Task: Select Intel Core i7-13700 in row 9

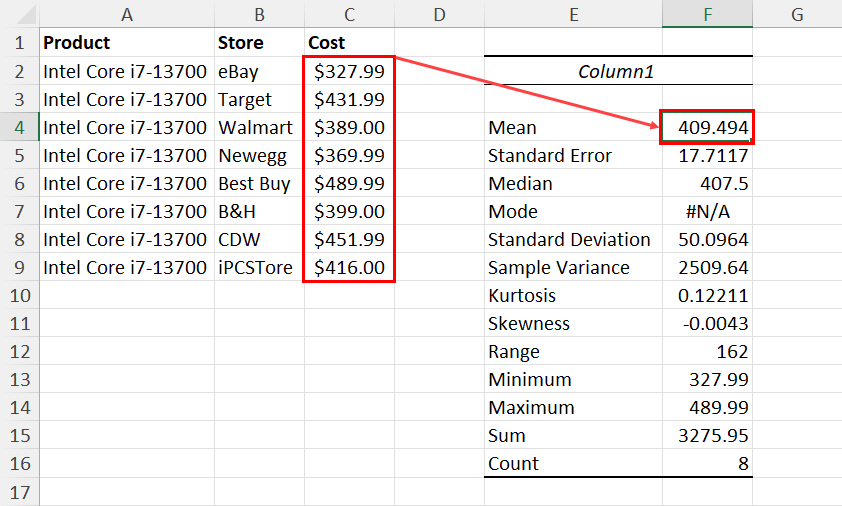Action: click(x=127, y=267)
